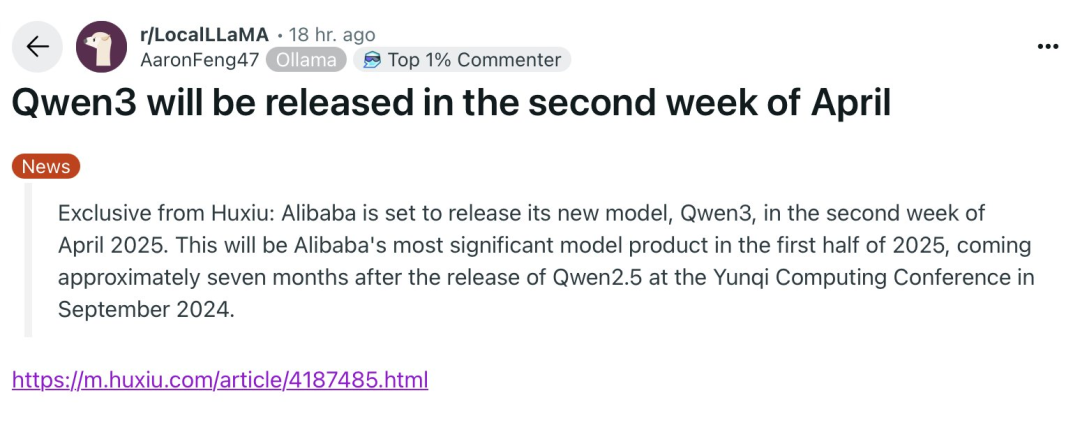Open the r/LocalLLaMA llama avatar
This screenshot has height=437, width=1080.
(101, 47)
